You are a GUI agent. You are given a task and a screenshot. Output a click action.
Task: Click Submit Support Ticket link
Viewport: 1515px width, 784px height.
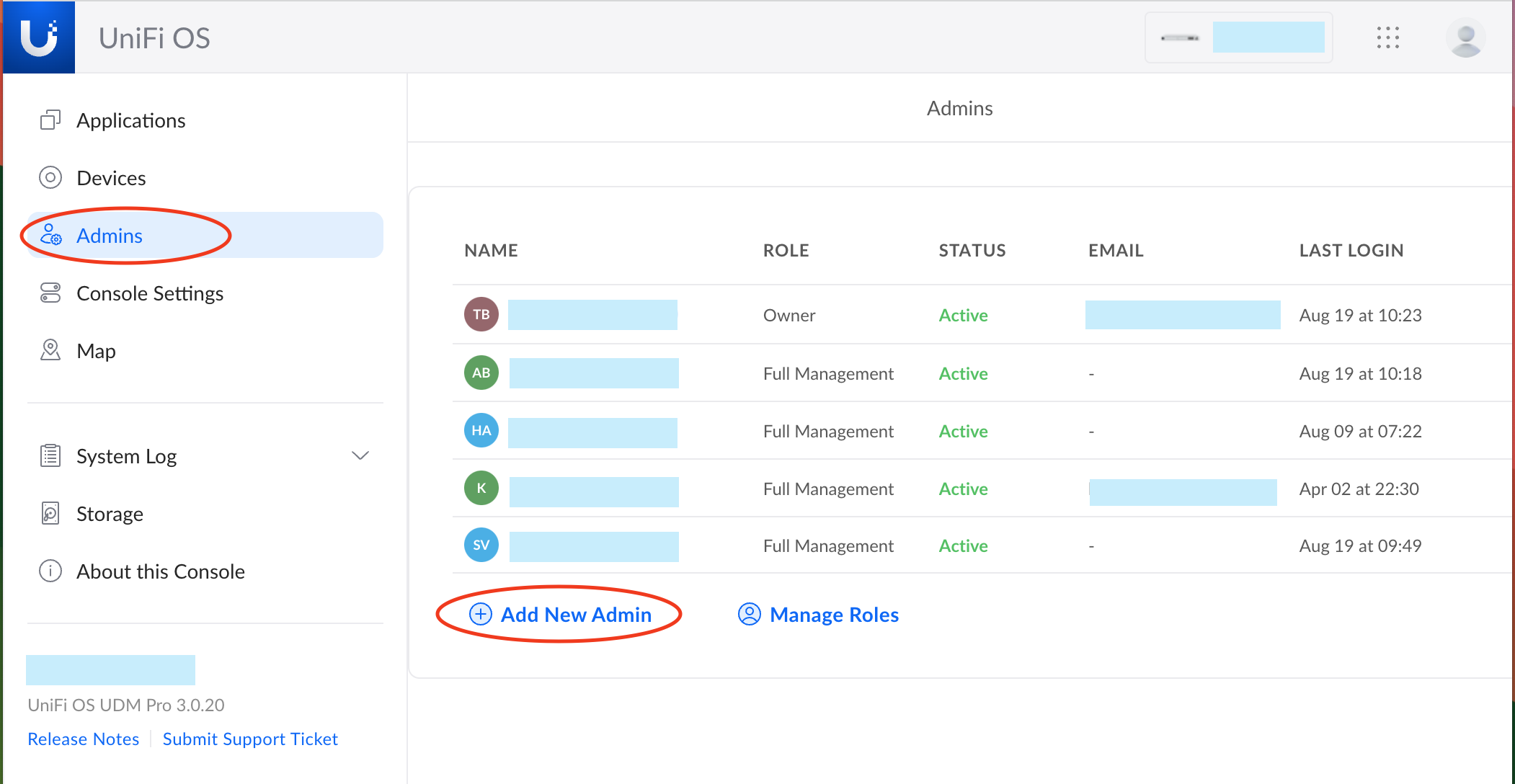pyautogui.click(x=250, y=739)
